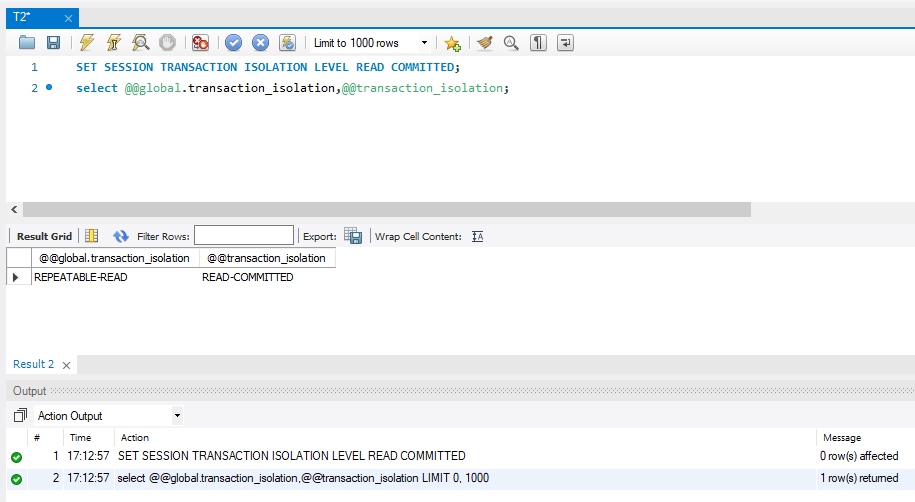Screen dimensions: 915x502
Task: Open find panel with magnifier icon
Action: [511, 43]
